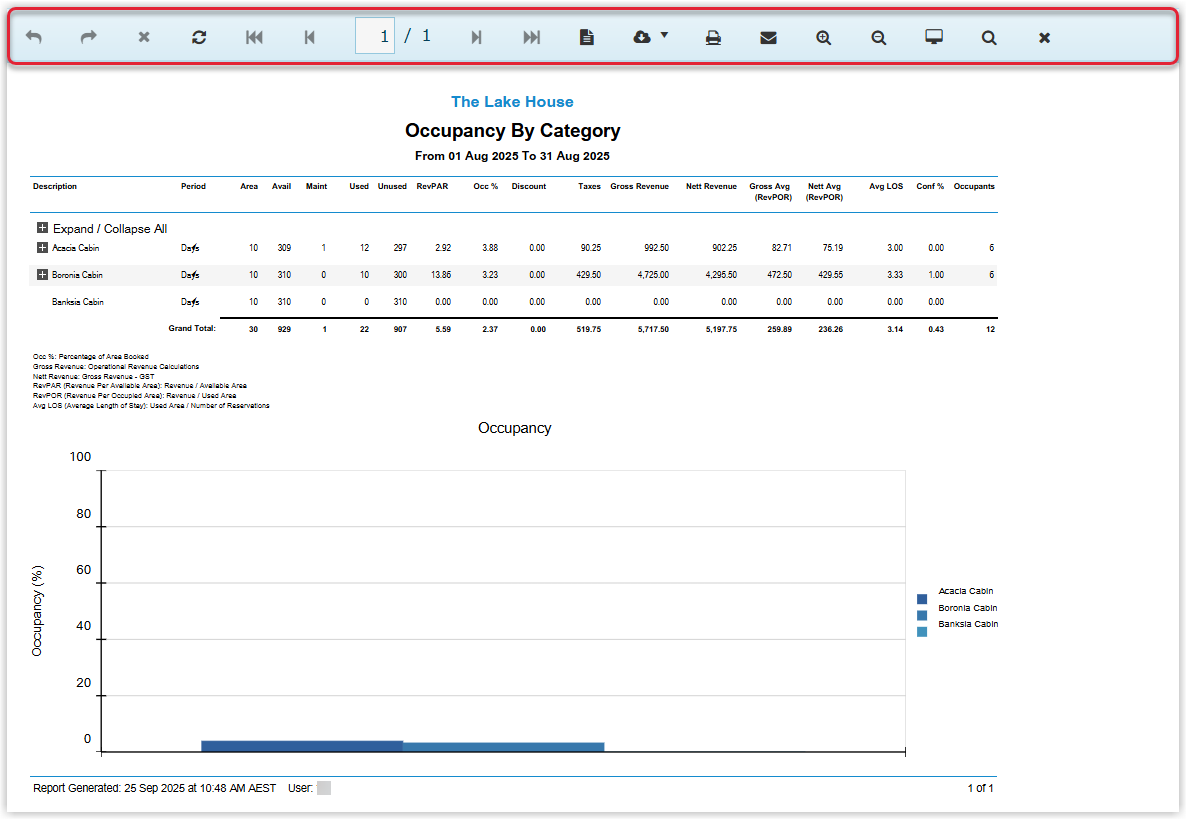The height and width of the screenshot is (820, 1187).
Task: Click the Occupants column header
Action: [x=974, y=186]
